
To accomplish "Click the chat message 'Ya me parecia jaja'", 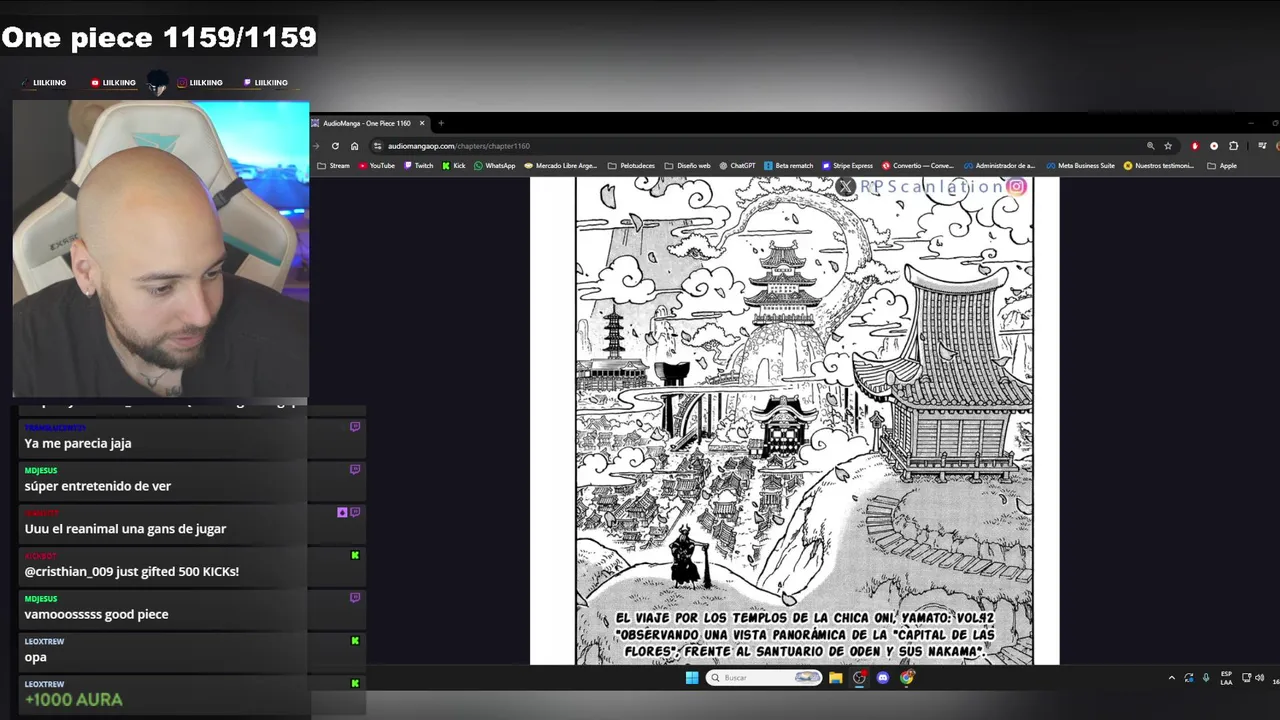I will tap(78, 443).
